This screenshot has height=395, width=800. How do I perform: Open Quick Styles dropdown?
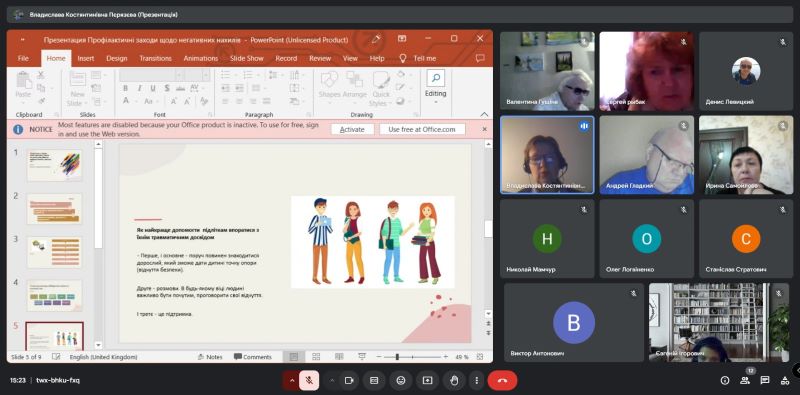pyautogui.click(x=381, y=89)
